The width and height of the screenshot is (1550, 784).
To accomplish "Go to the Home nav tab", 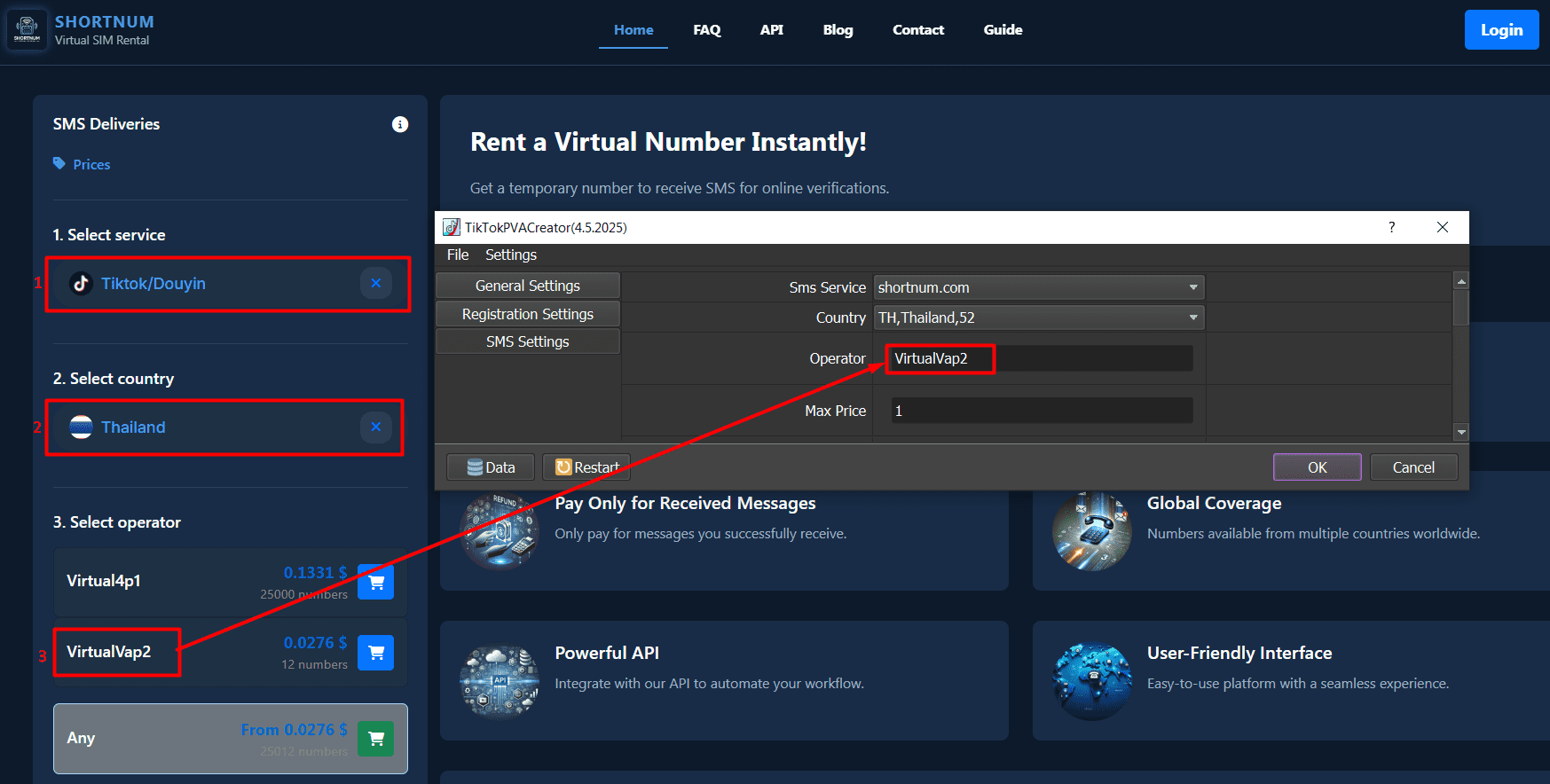I will 633,30.
